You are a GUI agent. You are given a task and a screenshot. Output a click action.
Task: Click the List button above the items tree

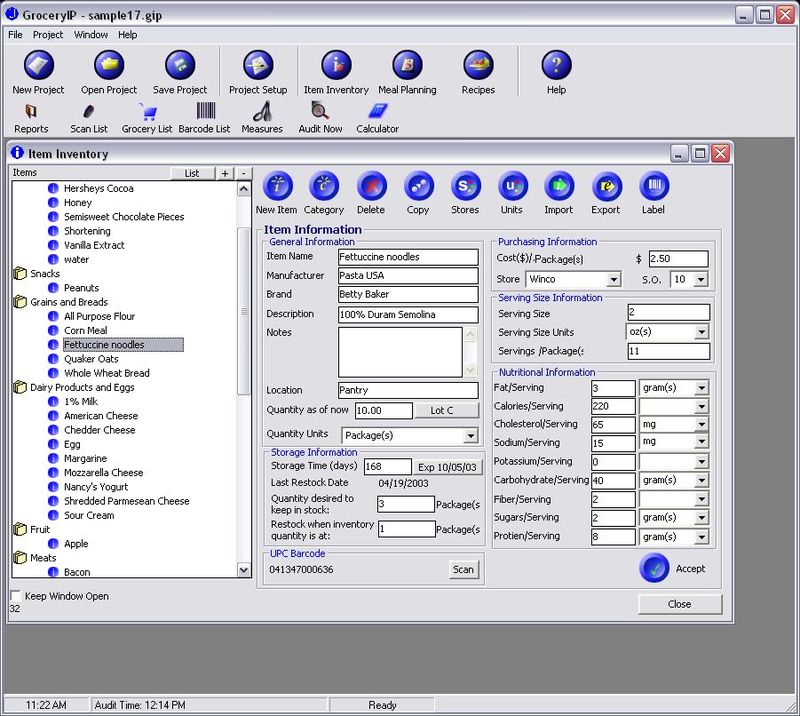coord(192,174)
